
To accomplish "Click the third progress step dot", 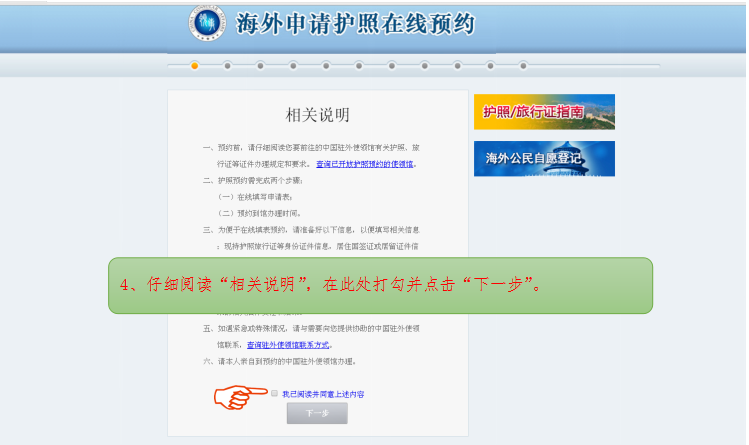I will coord(260,66).
